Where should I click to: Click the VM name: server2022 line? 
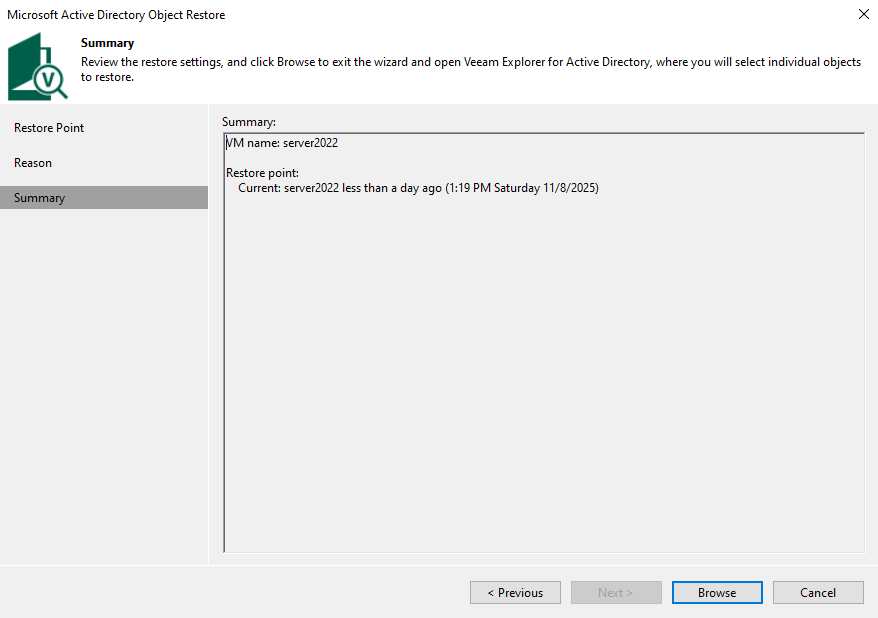point(282,143)
